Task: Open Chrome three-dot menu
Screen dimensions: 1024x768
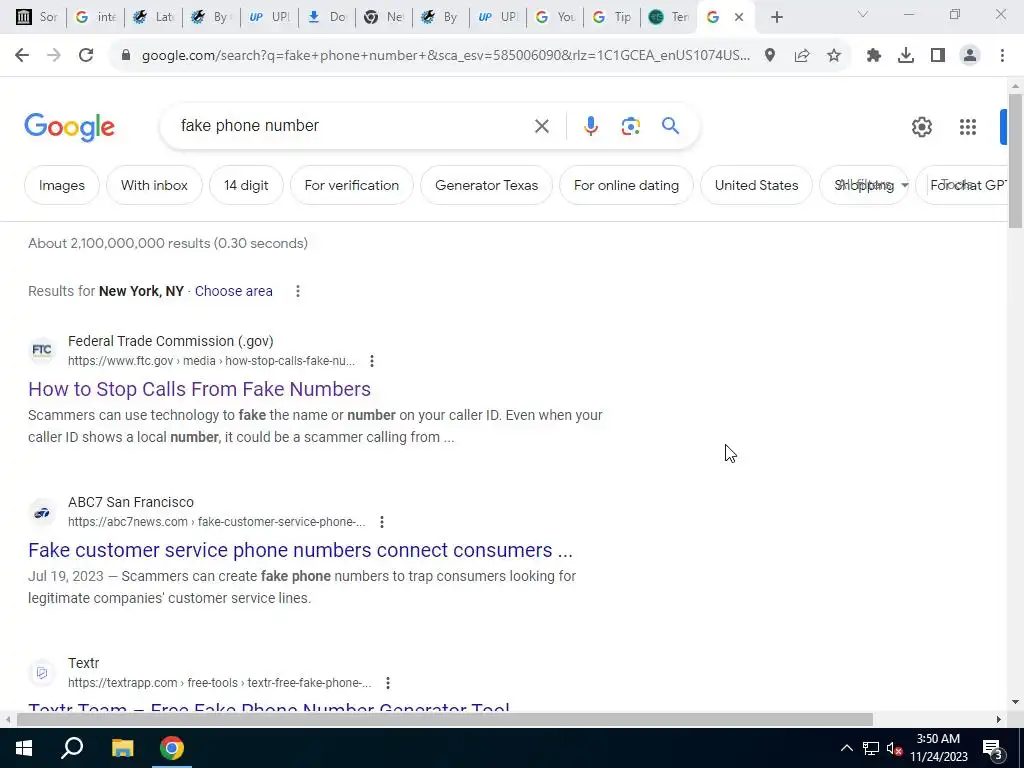Action: tap(1002, 56)
